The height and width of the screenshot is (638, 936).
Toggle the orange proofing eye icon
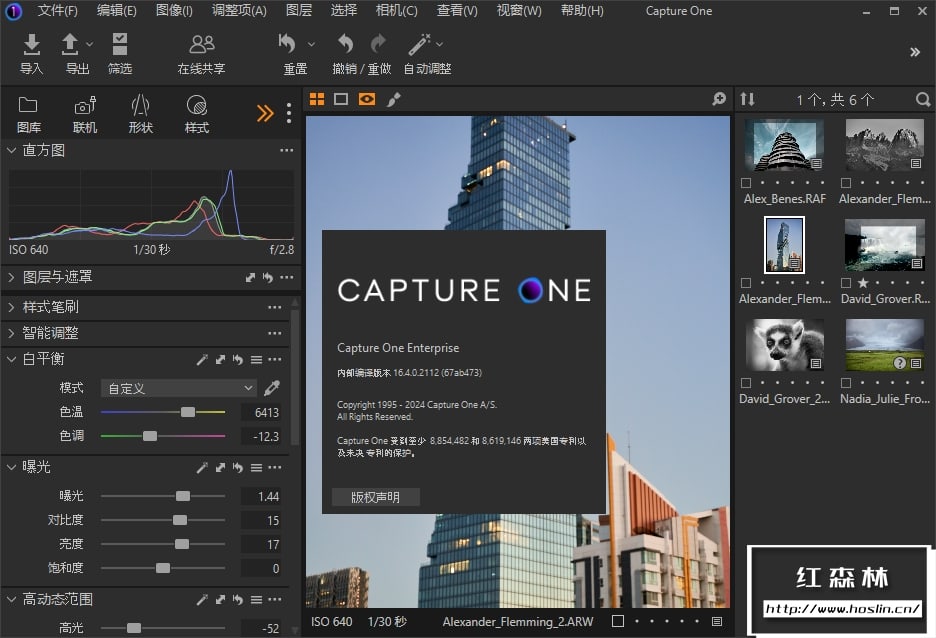pos(367,99)
